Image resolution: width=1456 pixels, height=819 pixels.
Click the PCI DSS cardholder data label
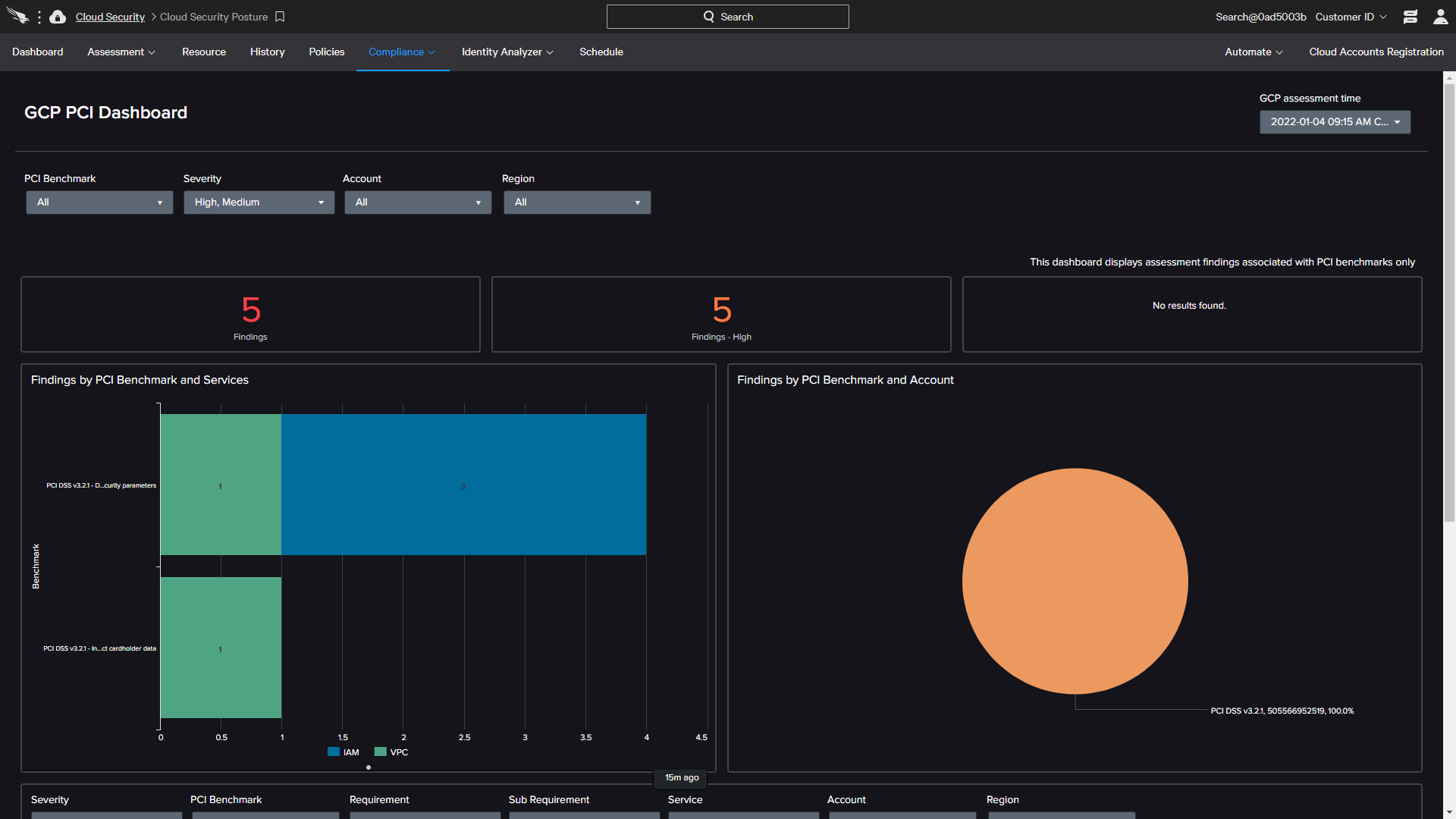point(99,648)
